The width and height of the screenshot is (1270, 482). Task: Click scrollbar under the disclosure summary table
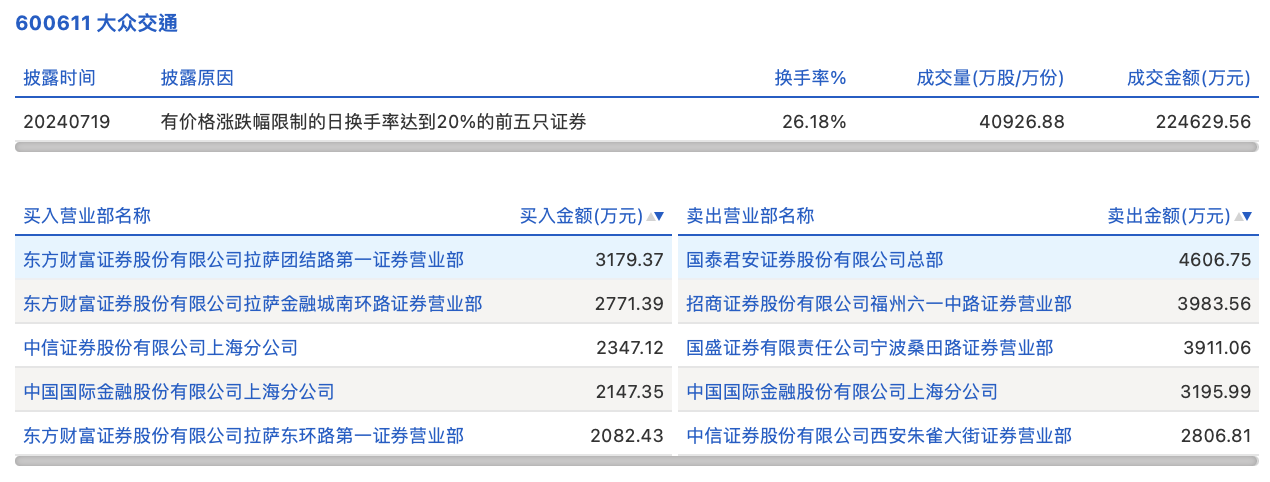tap(636, 147)
